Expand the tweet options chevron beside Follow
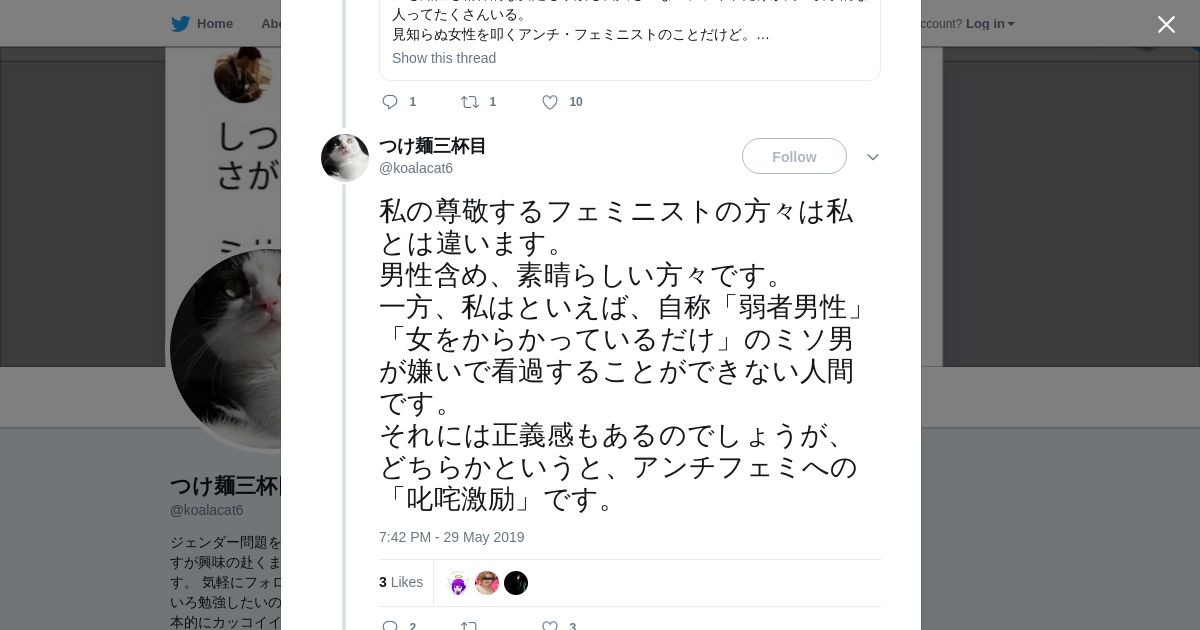The image size is (1200, 630). click(x=872, y=157)
